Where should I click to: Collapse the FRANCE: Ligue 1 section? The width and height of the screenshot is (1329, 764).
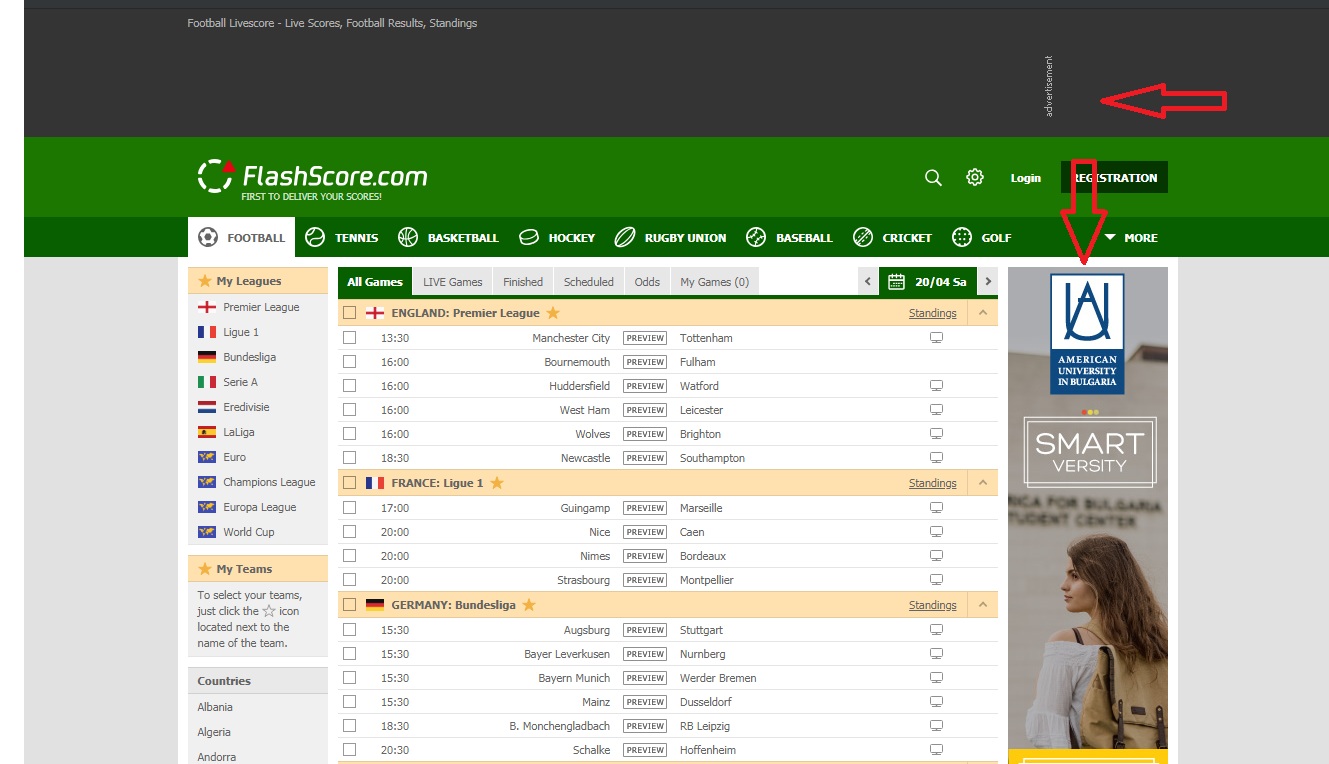pyautogui.click(x=983, y=483)
